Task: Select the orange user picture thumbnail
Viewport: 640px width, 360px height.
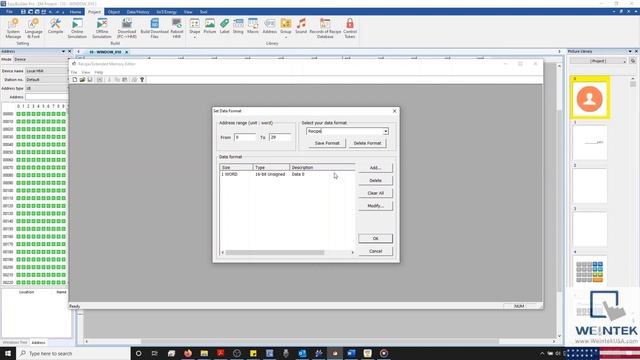Action: 590,98
